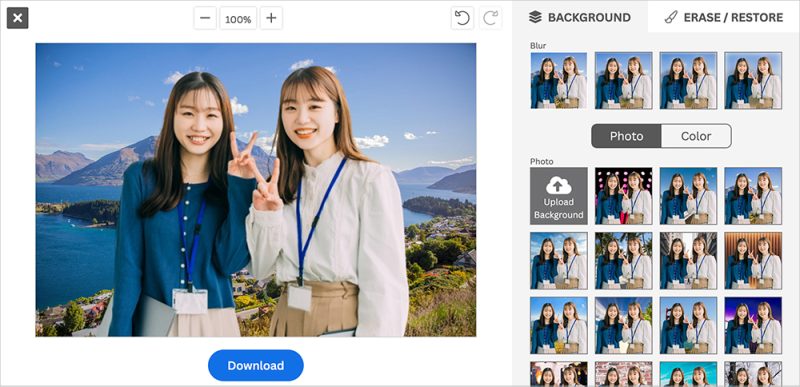Redo the last undone edit
Screen dimensions: 800x387
(490, 18)
